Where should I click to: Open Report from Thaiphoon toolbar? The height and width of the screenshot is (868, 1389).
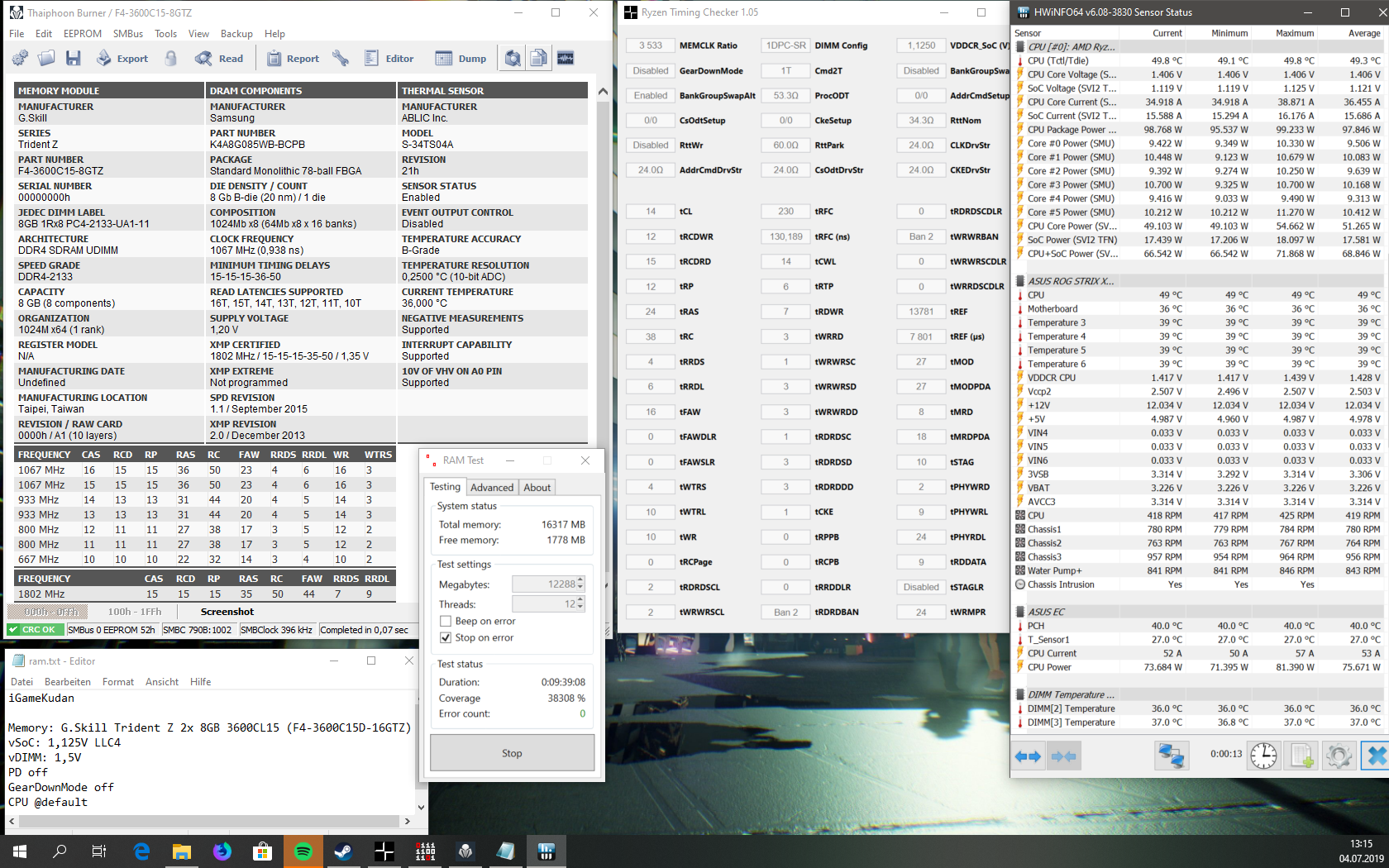pos(293,58)
